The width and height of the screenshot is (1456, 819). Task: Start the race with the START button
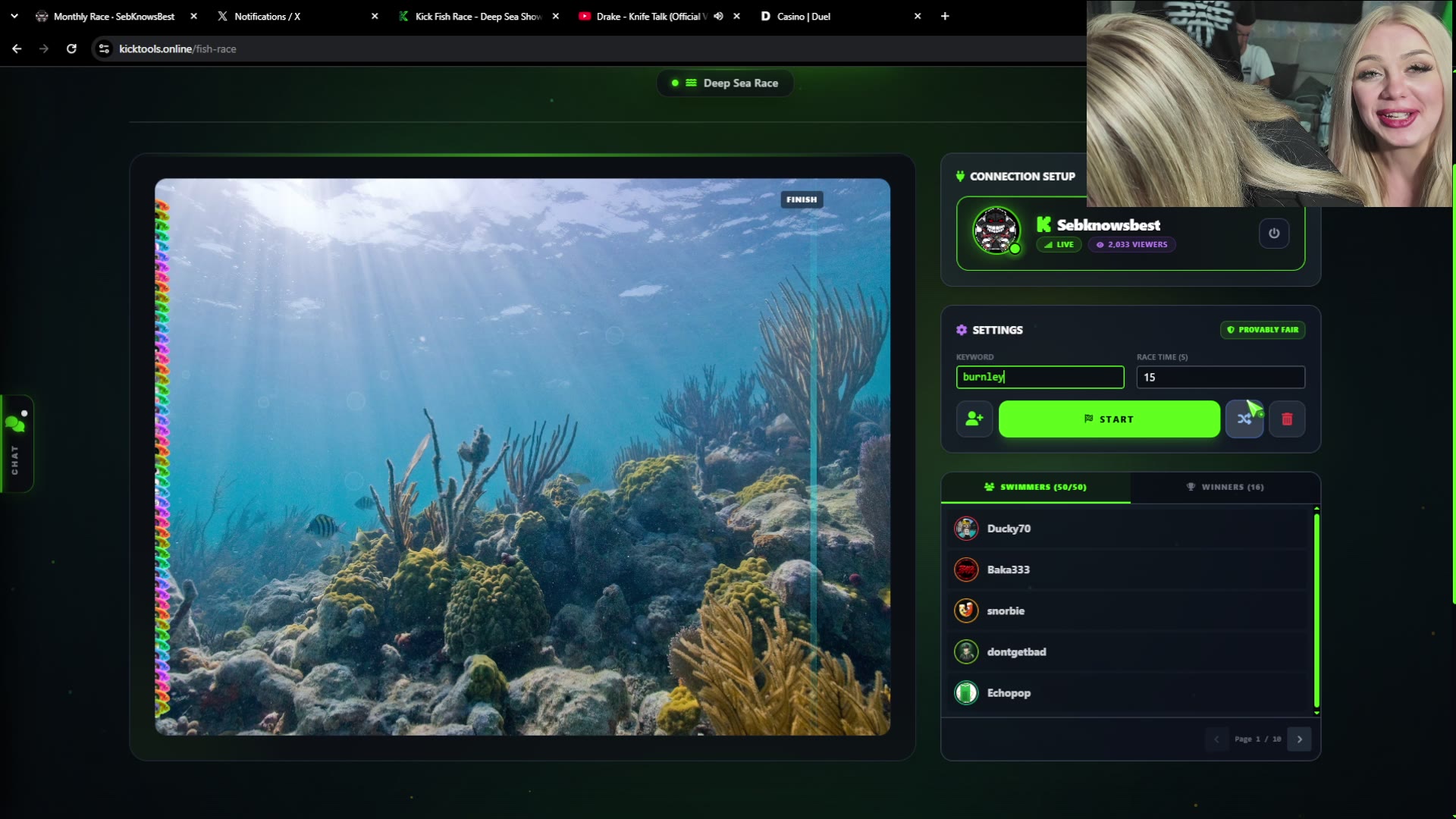pyautogui.click(x=1109, y=419)
